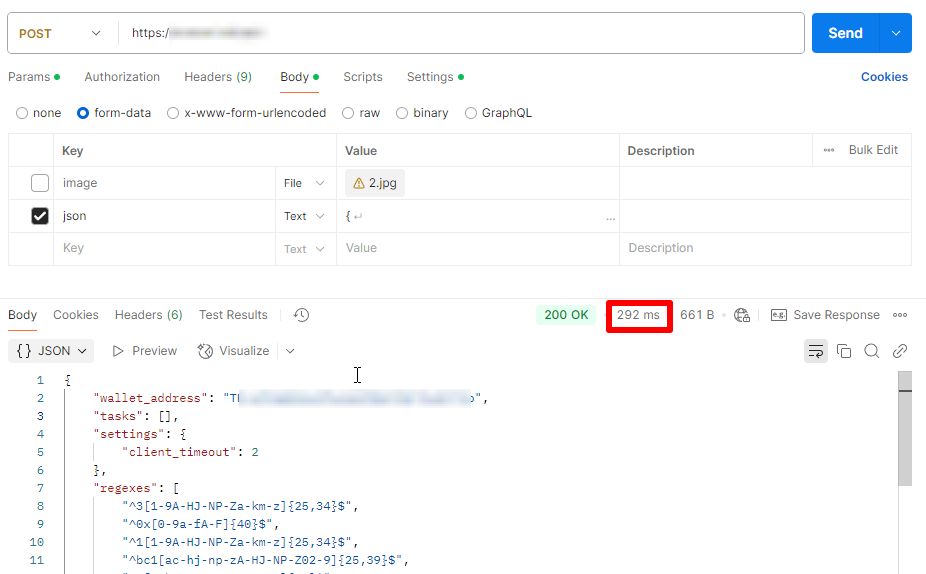This screenshot has width=926, height=574.
Task: Enable the image form-data row
Action: 40,183
